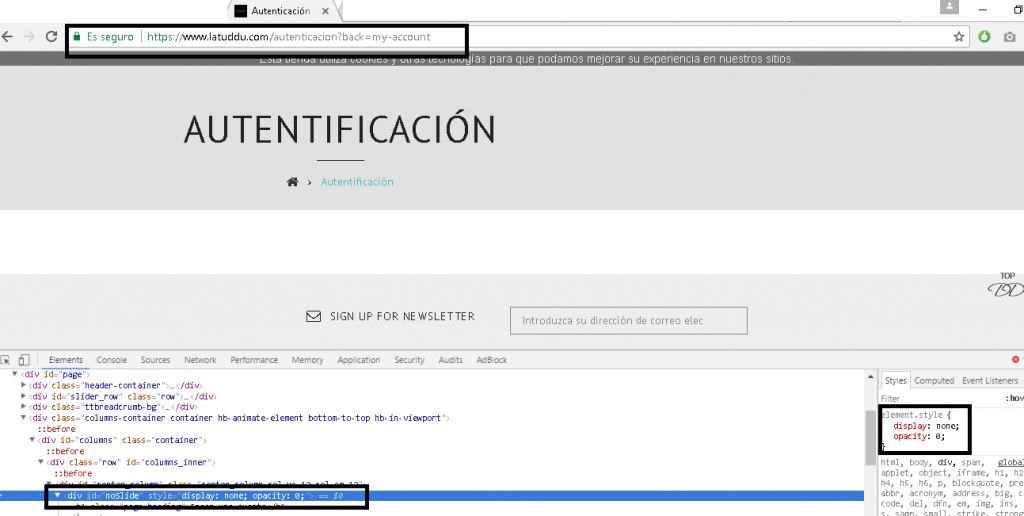This screenshot has width=1024, height=516.
Task: Click the camera extension icon
Action: (1009, 37)
